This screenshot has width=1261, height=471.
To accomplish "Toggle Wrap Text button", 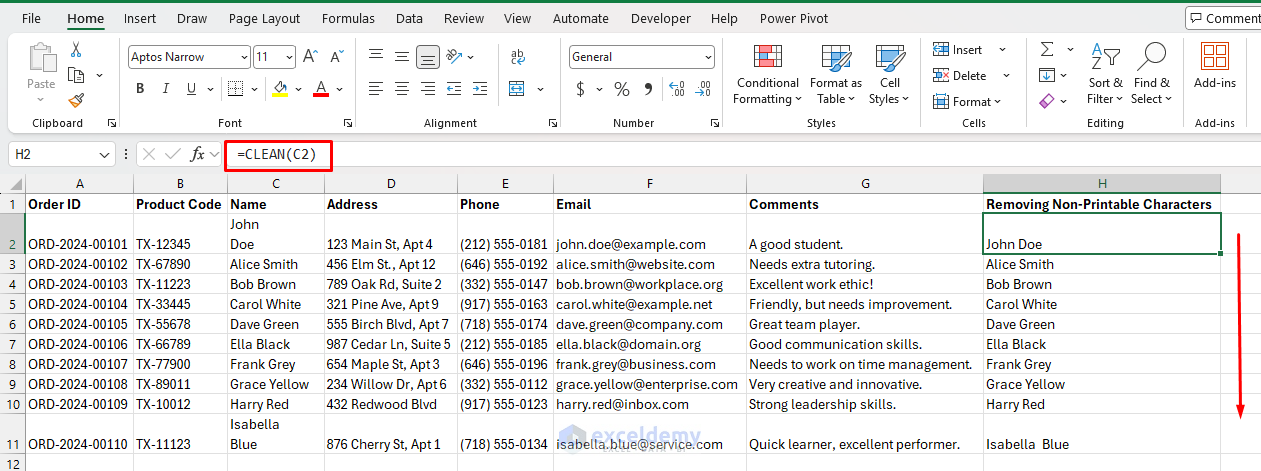I will [519, 57].
